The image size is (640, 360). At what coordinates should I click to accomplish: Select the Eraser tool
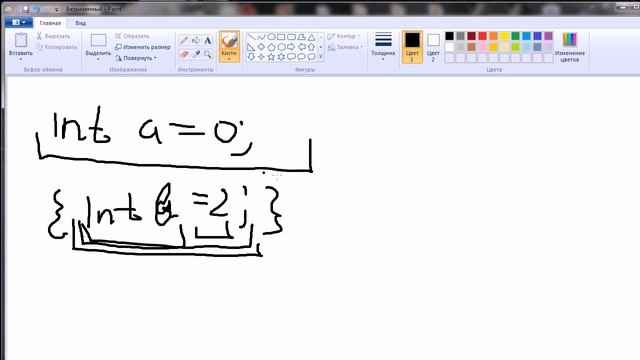coord(184,54)
